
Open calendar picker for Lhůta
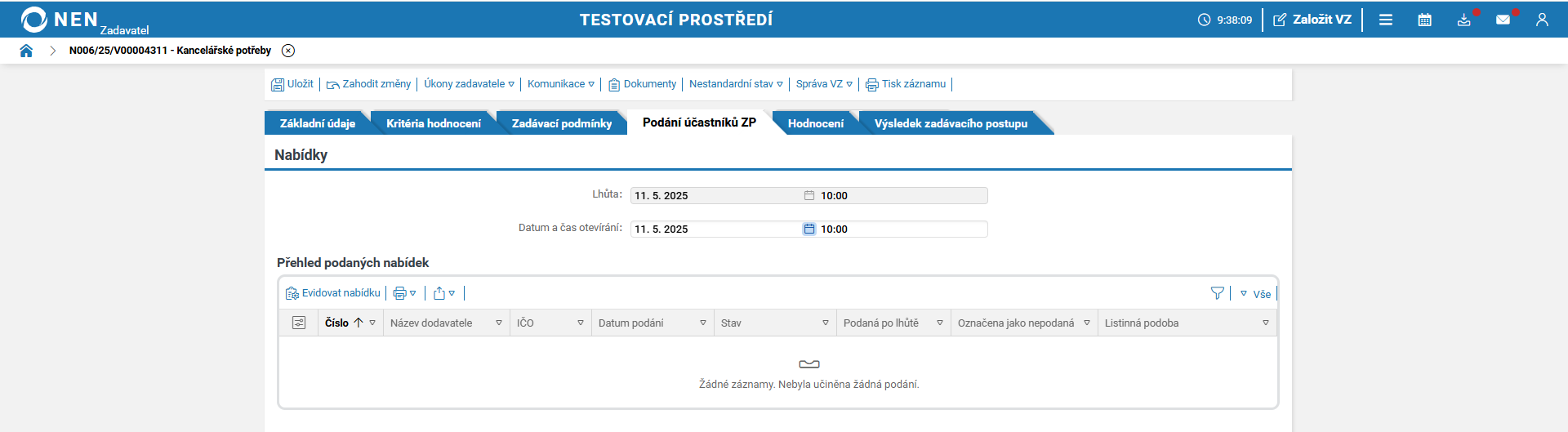pyautogui.click(x=809, y=196)
